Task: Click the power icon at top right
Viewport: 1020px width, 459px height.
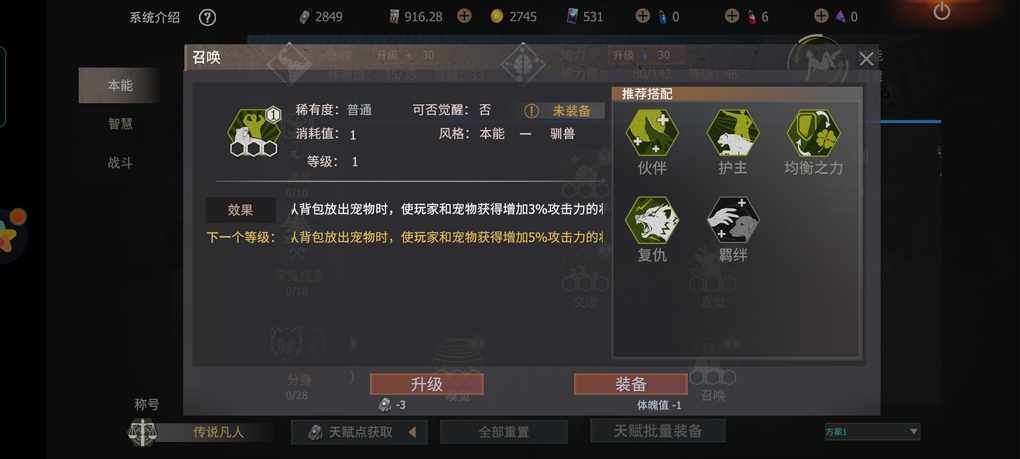Action: point(941,11)
